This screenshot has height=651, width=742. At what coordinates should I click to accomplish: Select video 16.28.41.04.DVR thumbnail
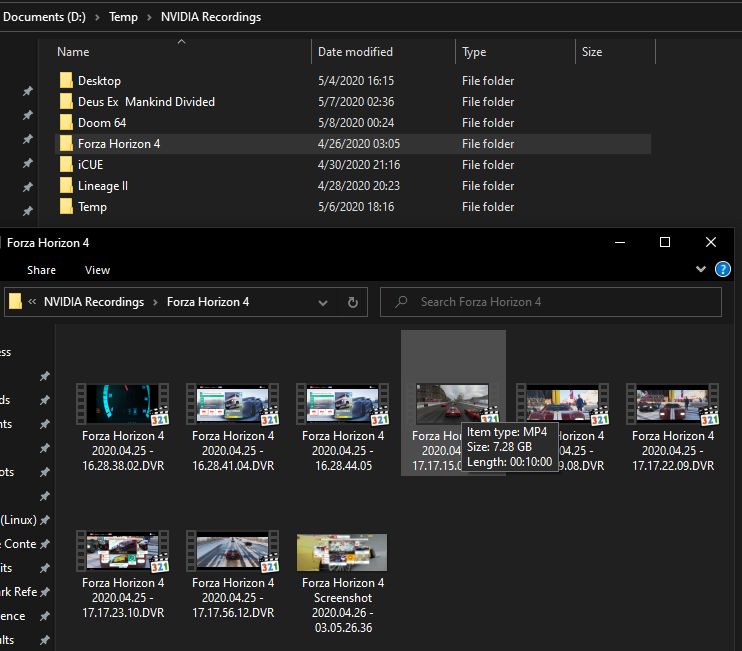click(233, 404)
